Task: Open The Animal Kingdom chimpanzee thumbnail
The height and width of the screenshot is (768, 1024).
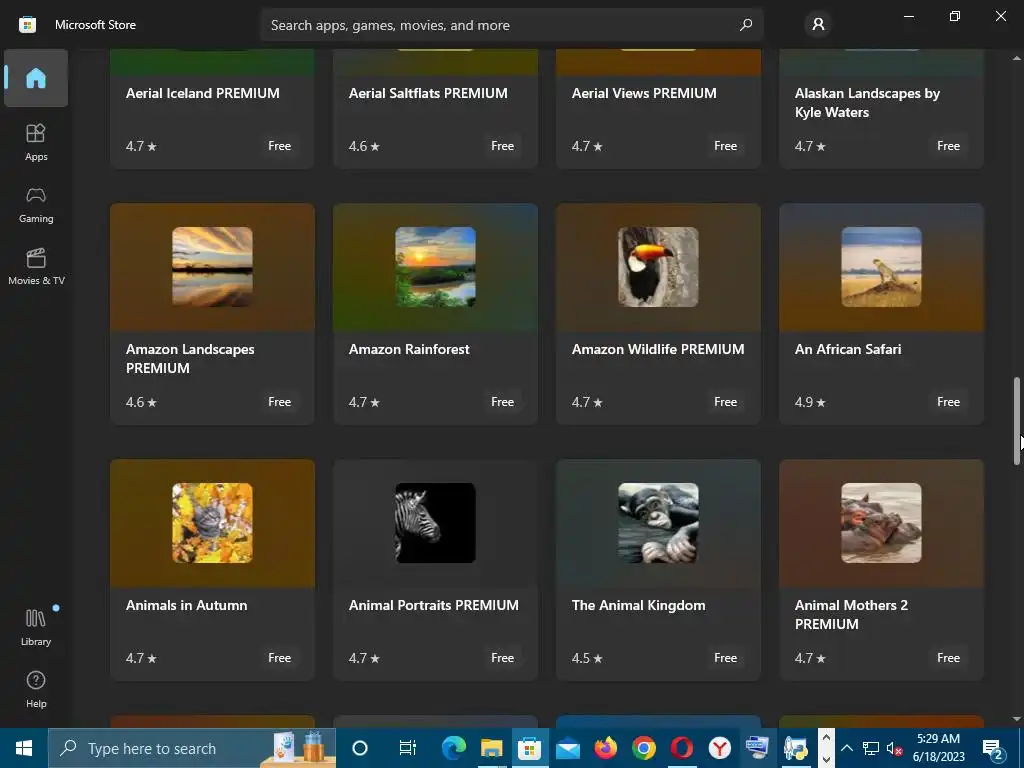Action: tap(658, 523)
